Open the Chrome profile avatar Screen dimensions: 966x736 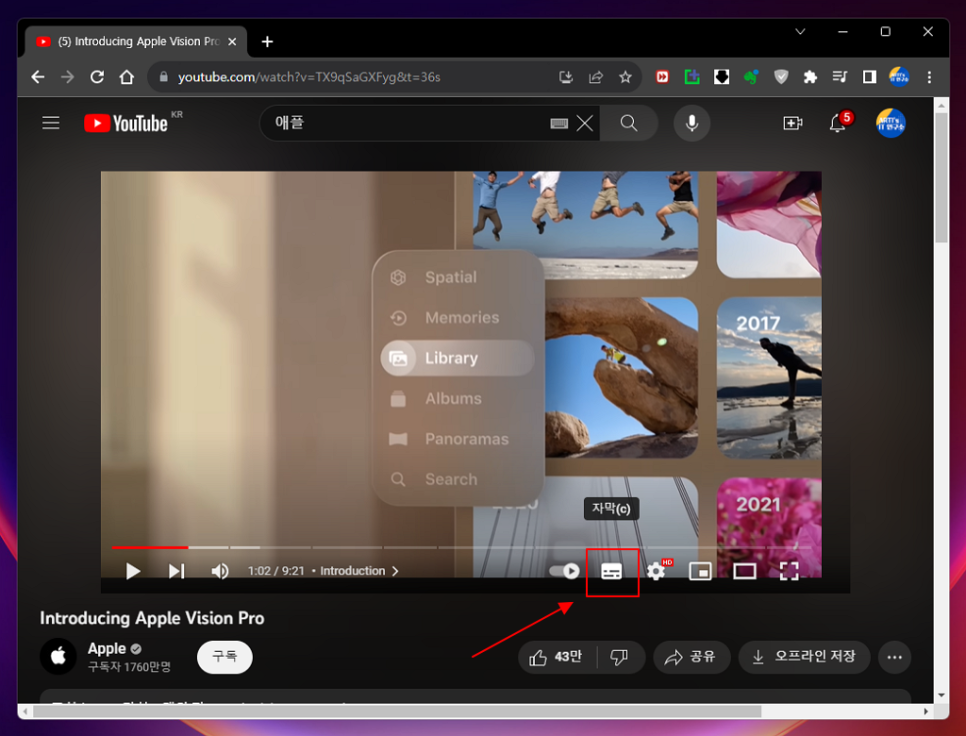pos(899,77)
